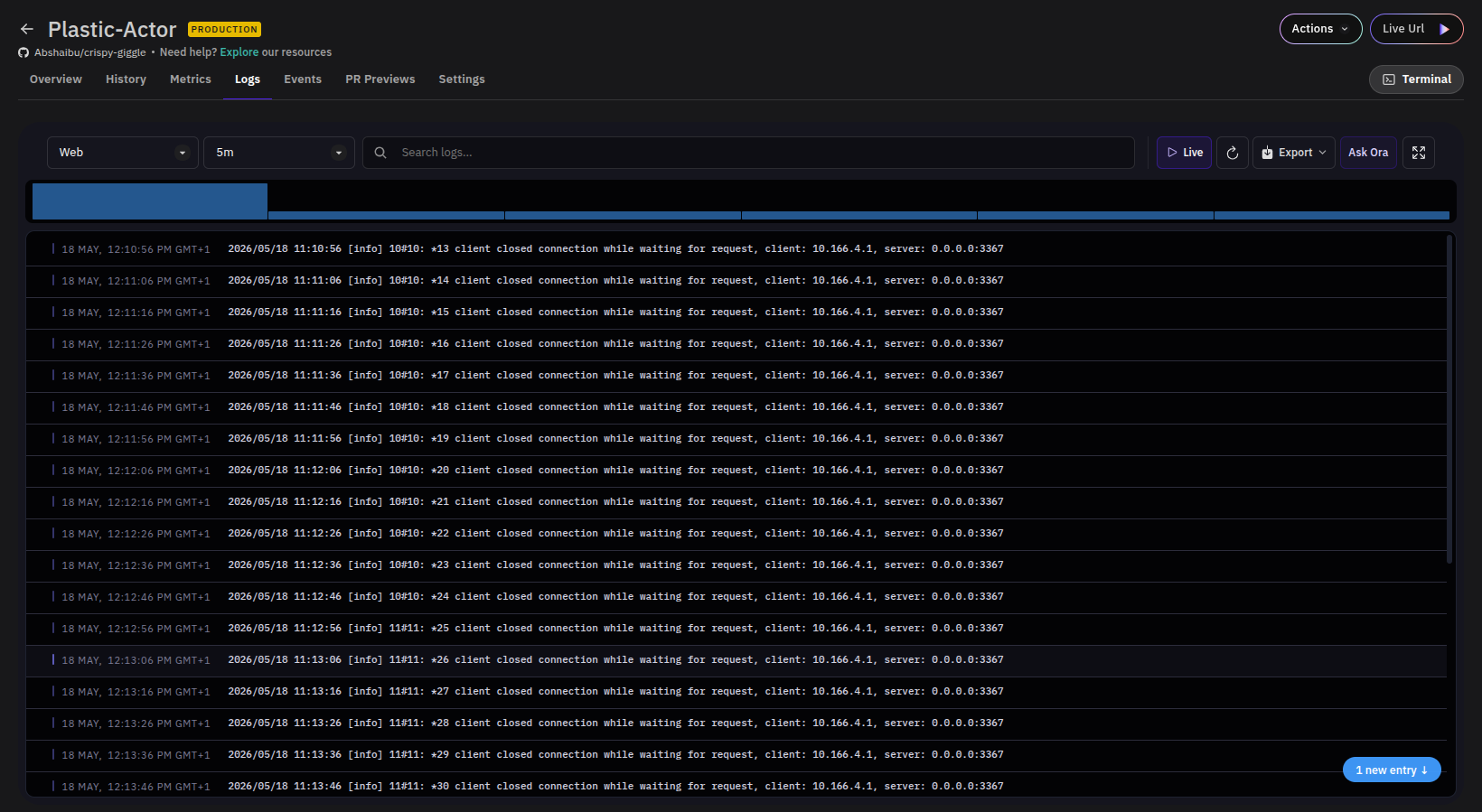Open the Live Url button
This screenshot has width=1482, height=812.
point(1417,29)
